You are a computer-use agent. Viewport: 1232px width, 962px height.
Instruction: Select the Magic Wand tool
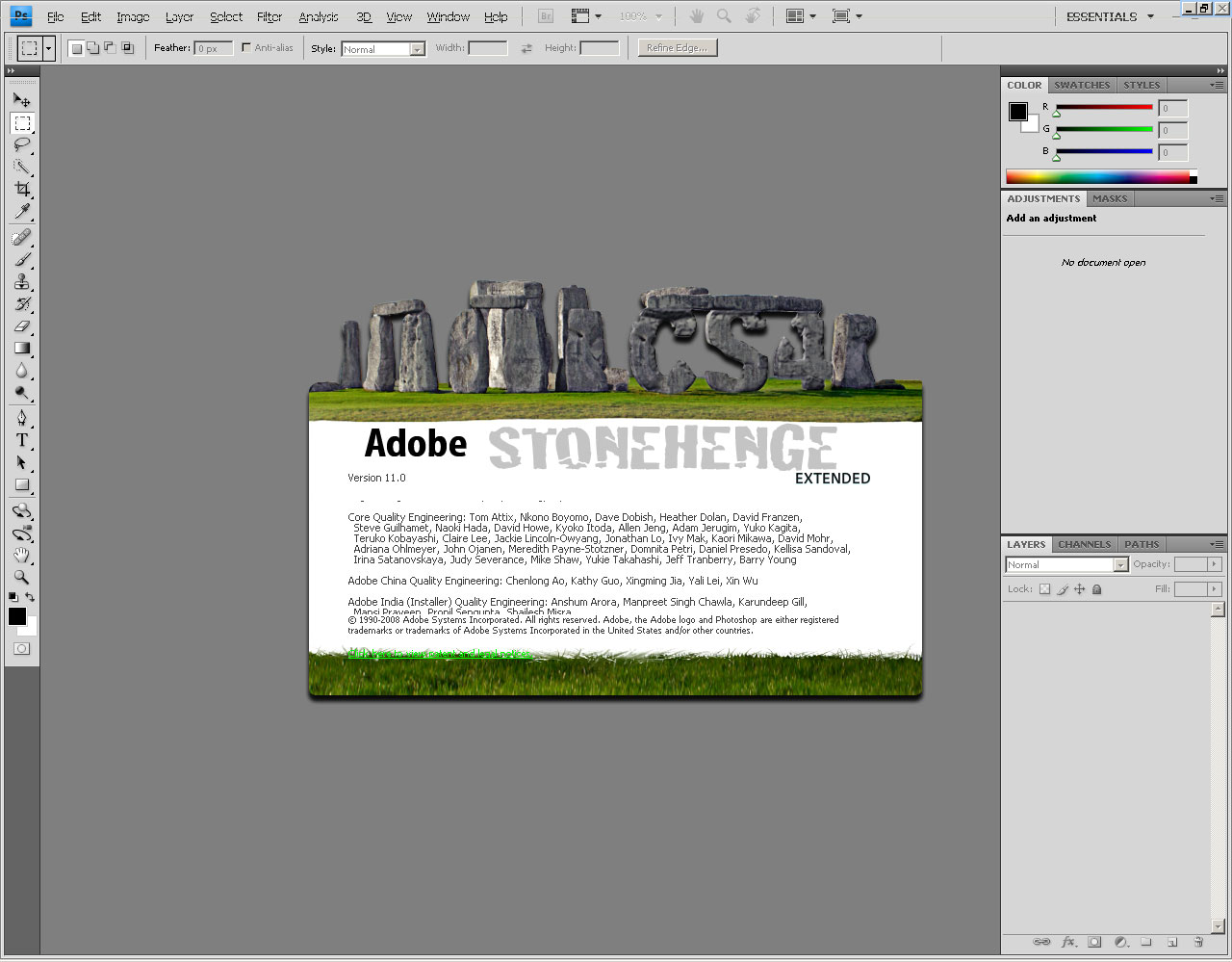[x=21, y=168]
